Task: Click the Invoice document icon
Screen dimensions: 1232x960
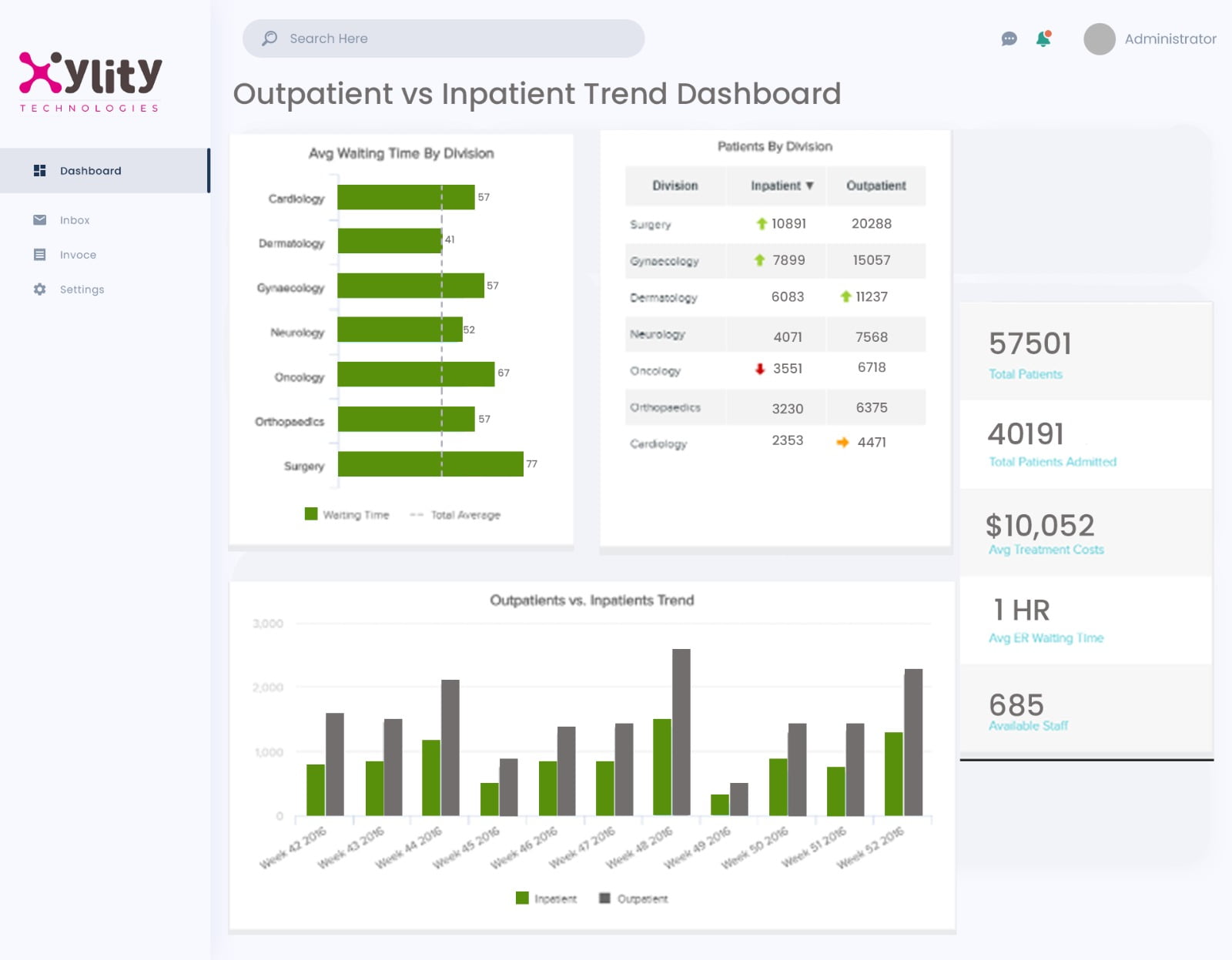Action: click(x=40, y=255)
